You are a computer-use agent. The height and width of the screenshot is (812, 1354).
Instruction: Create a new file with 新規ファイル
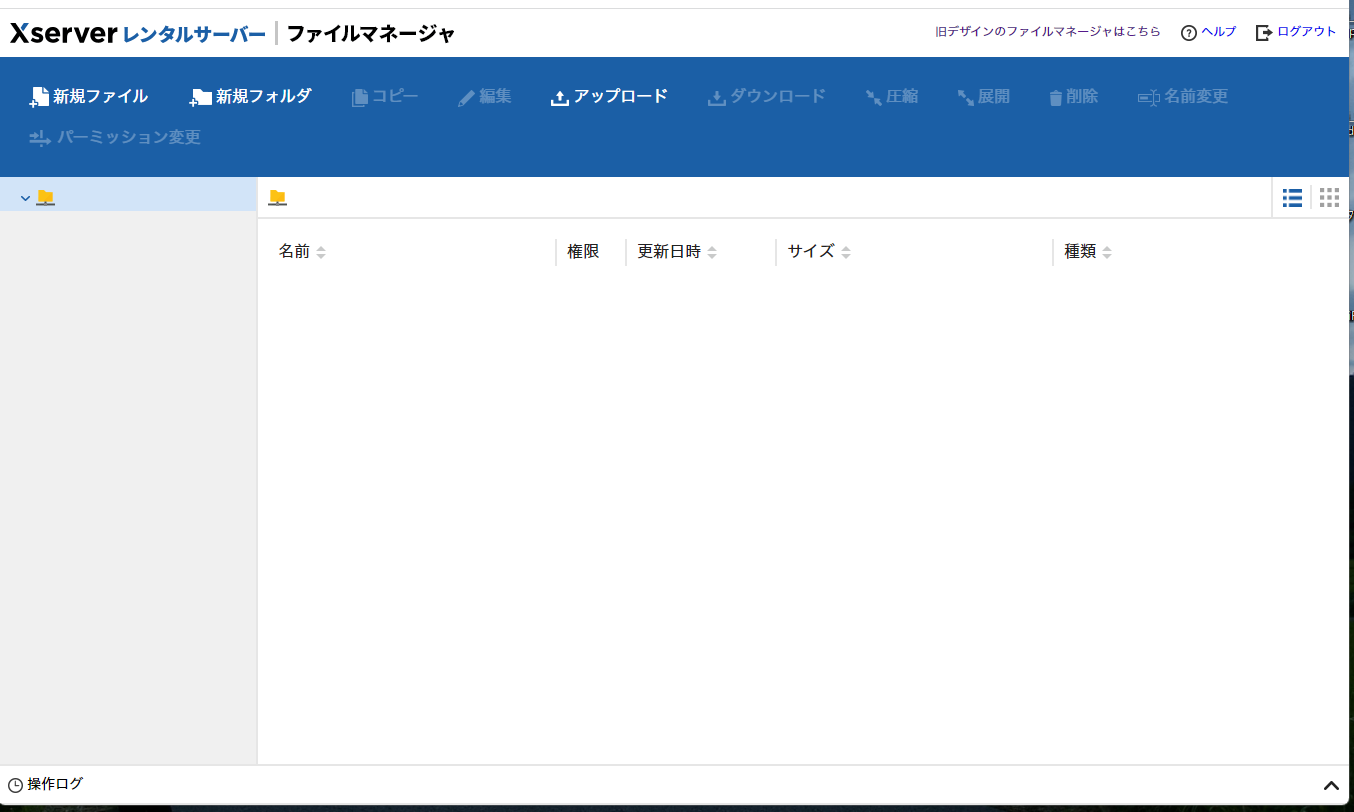pyautogui.click(x=88, y=96)
